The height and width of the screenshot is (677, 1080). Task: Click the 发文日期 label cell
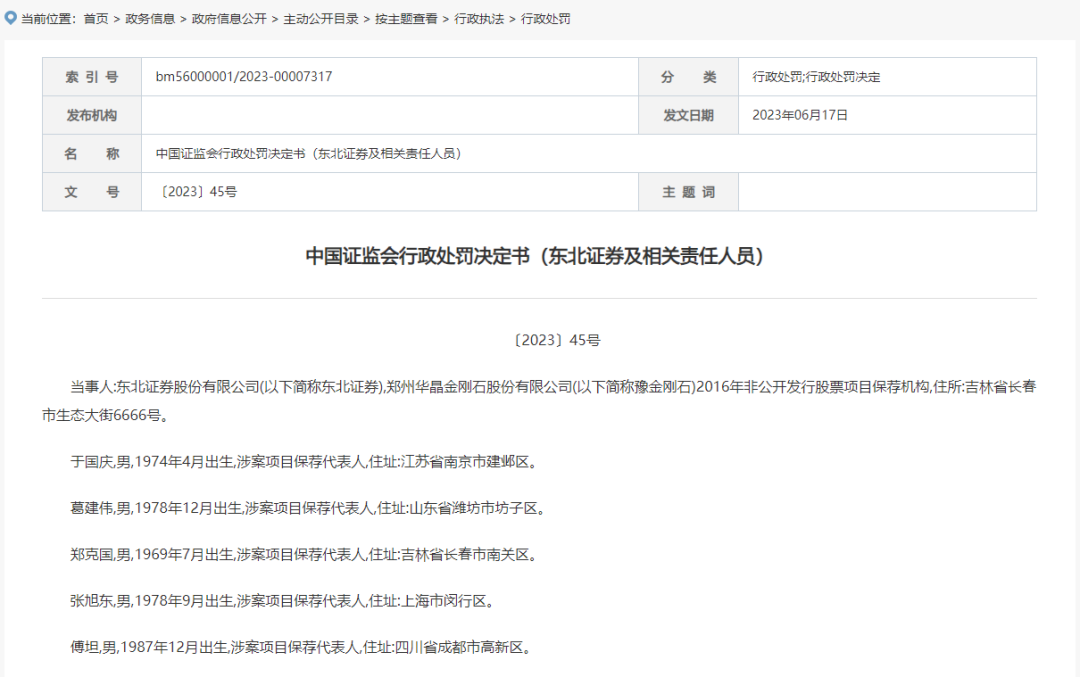[x=688, y=115]
